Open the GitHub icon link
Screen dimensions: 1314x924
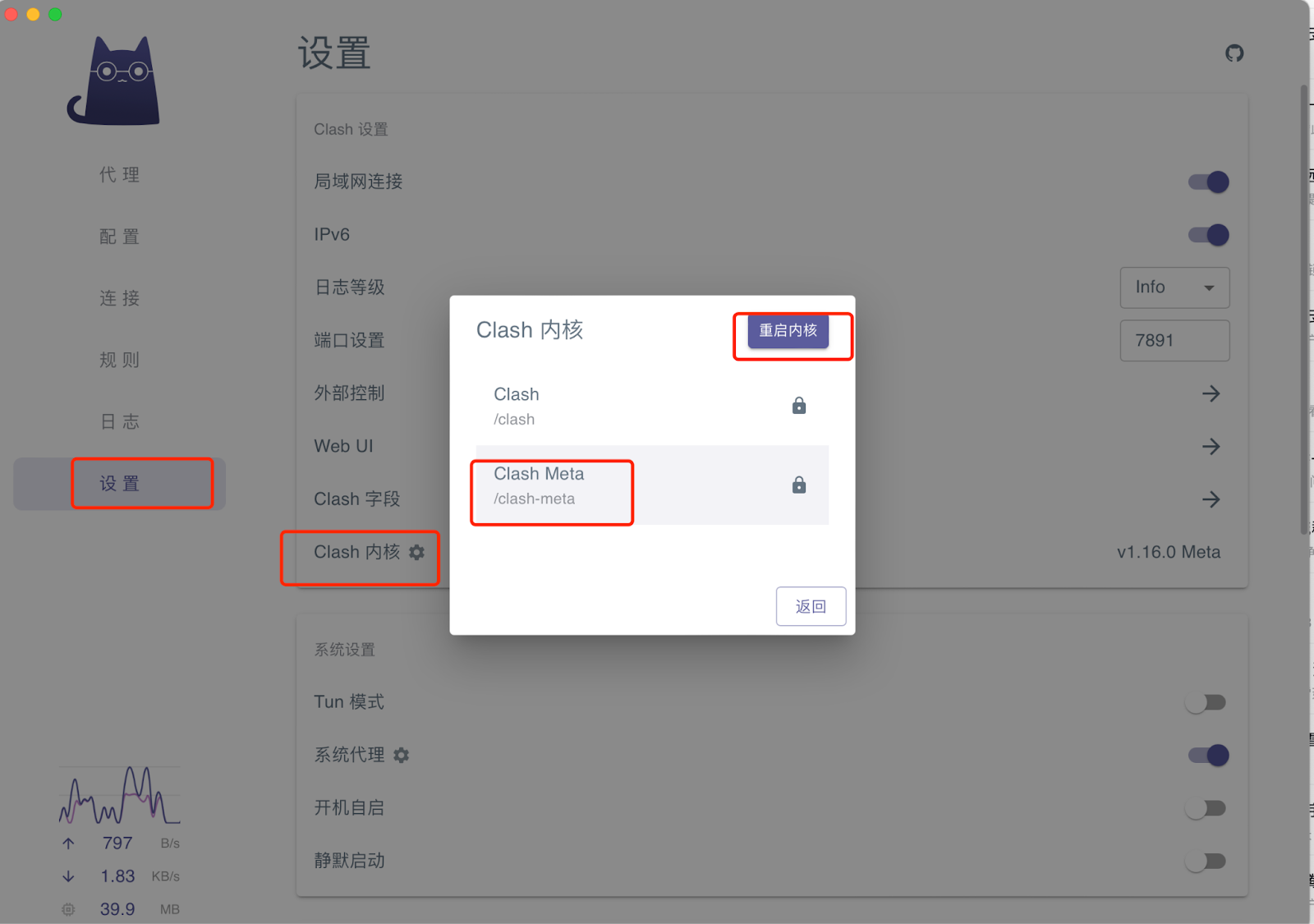pyautogui.click(x=1234, y=53)
